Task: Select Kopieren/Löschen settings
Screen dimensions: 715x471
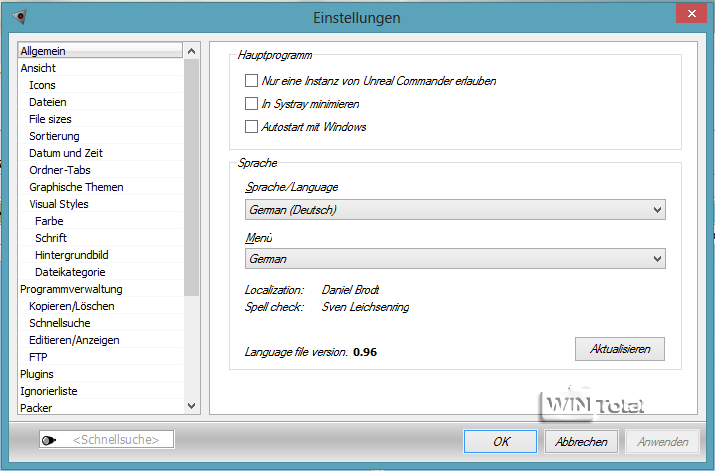Action: tap(100, 306)
